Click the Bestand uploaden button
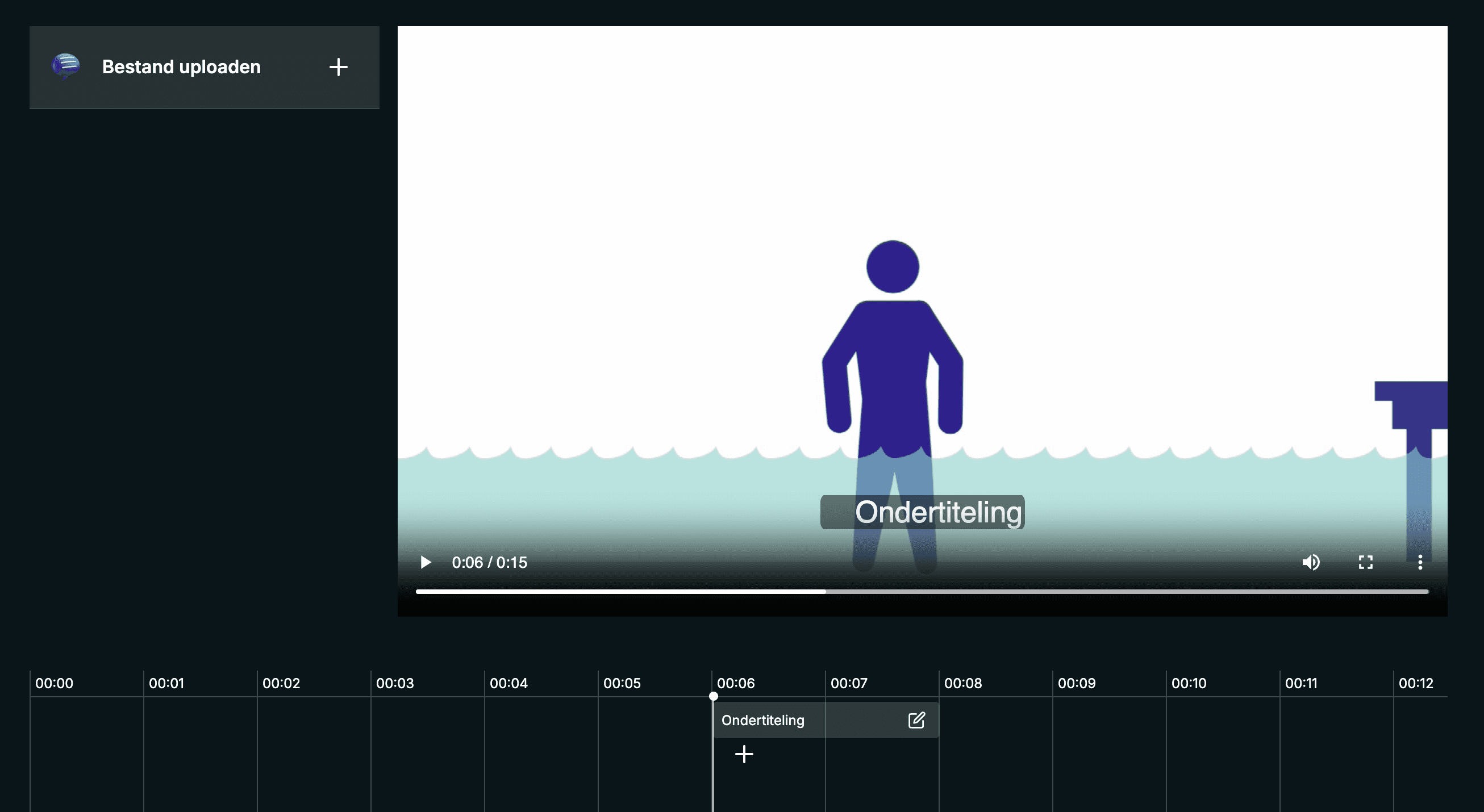The height and width of the screenshot is (812, 1484). 181,67
